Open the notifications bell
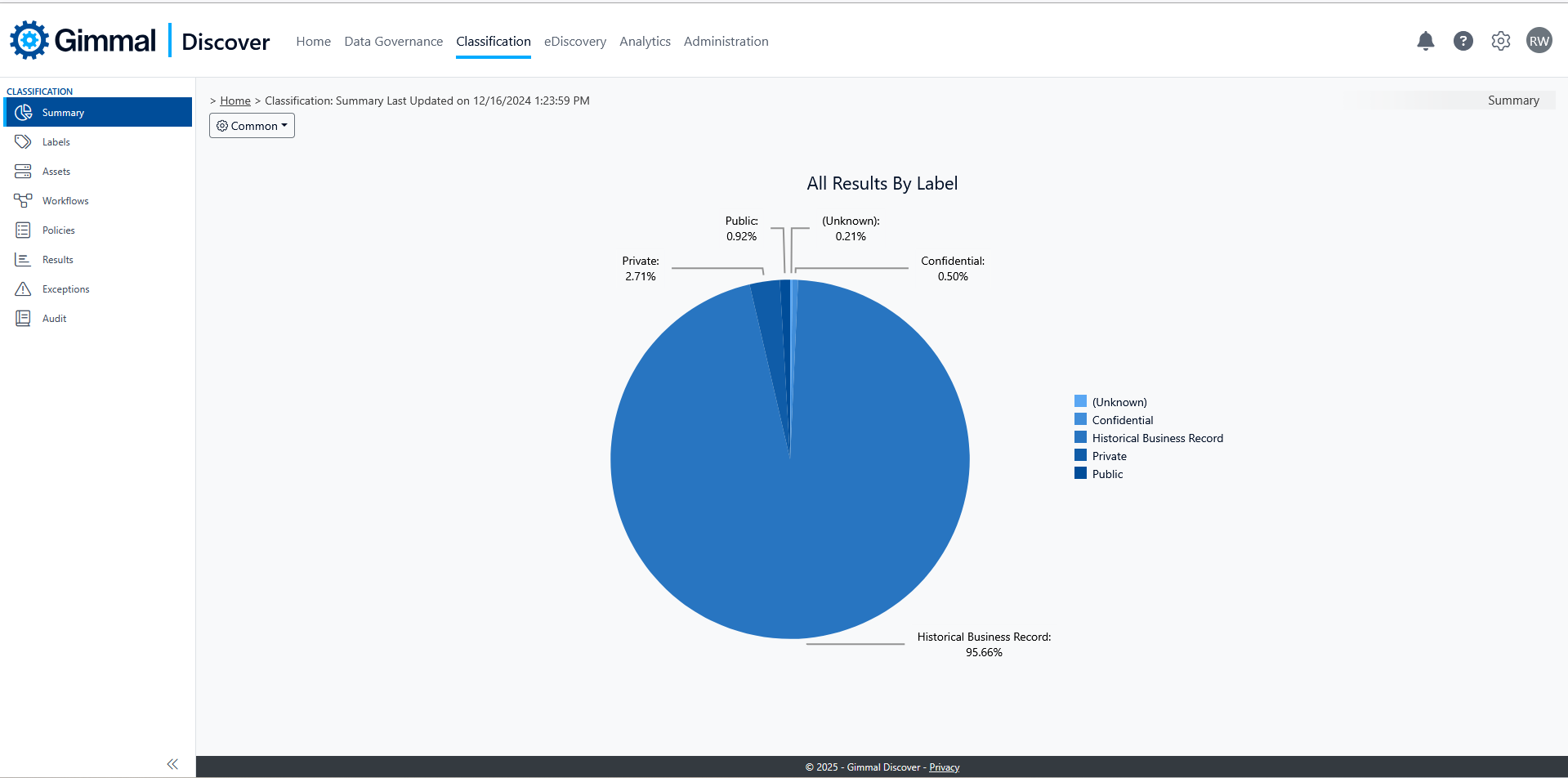1568x778 pixels. click(1425, 41)
